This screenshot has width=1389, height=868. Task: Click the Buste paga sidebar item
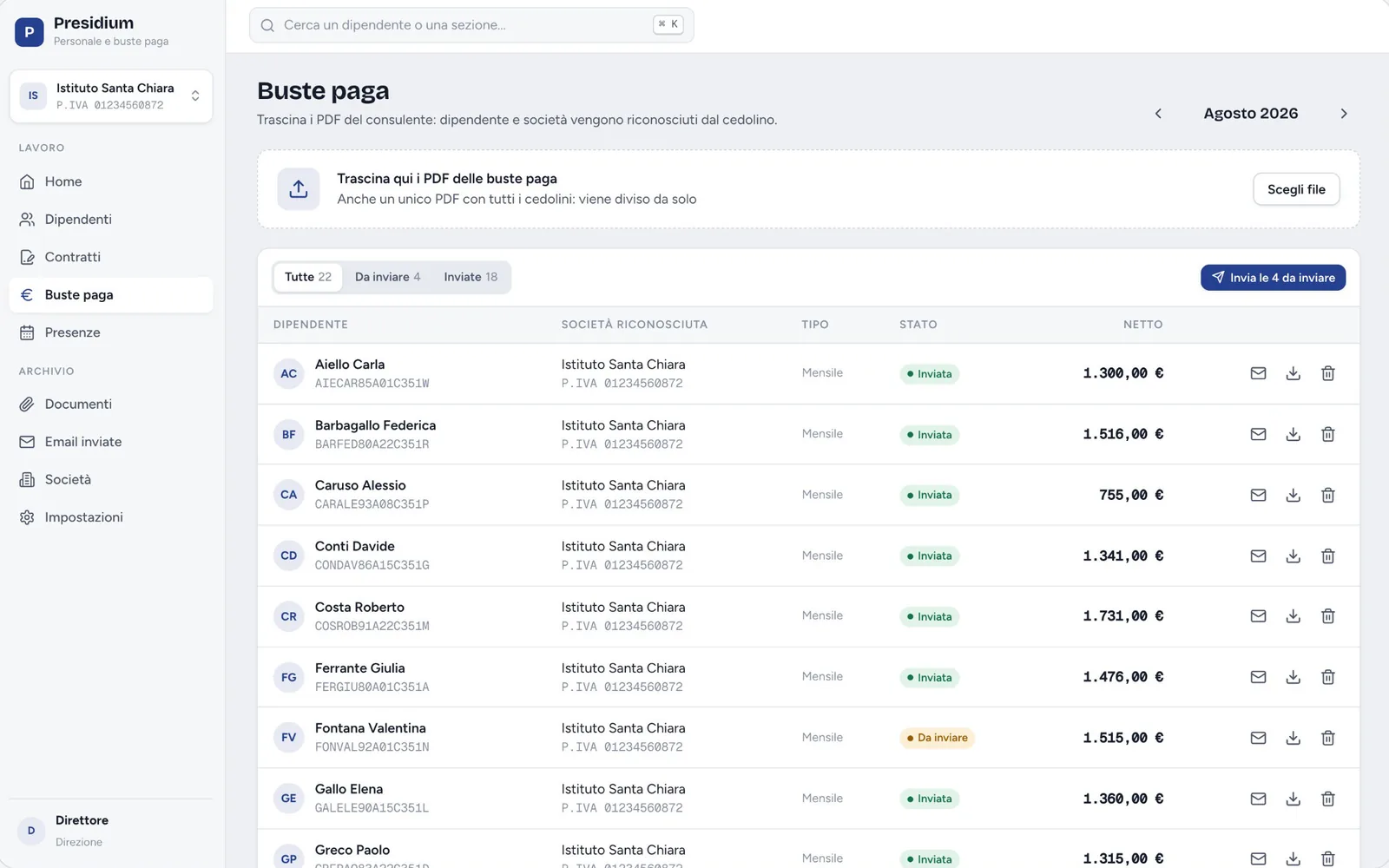coord(111,295)
